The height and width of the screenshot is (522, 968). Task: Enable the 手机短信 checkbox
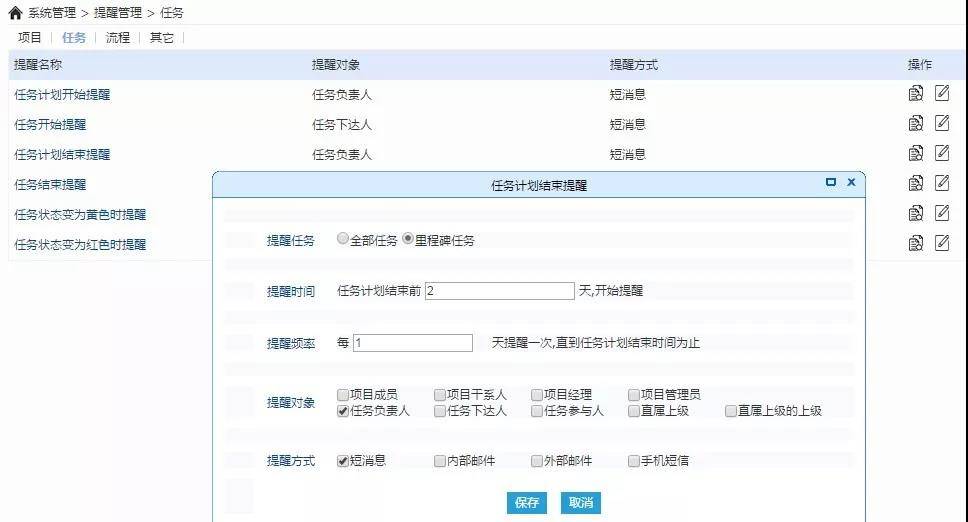(634, 461)
